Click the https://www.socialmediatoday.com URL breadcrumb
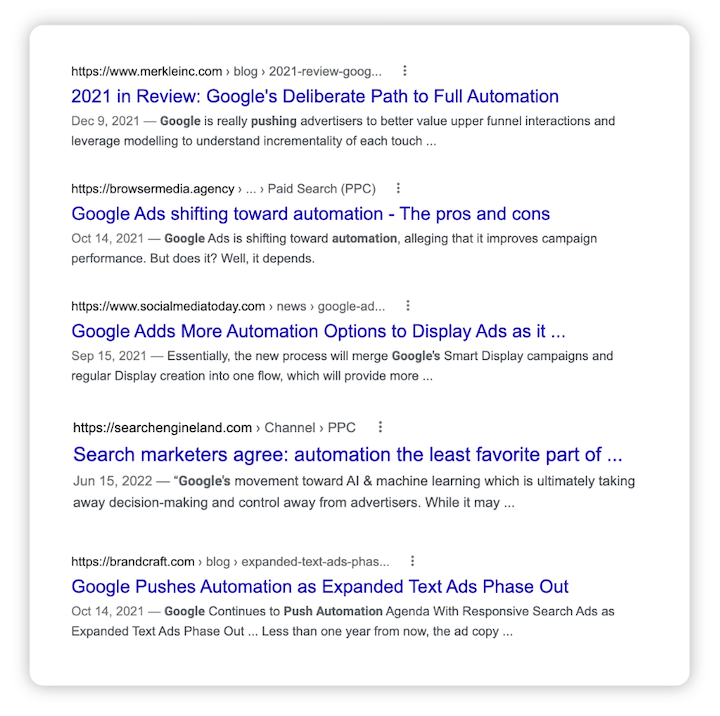Viewport: 720px width, 716px height. pyautogui.click(x=228, y=306)
